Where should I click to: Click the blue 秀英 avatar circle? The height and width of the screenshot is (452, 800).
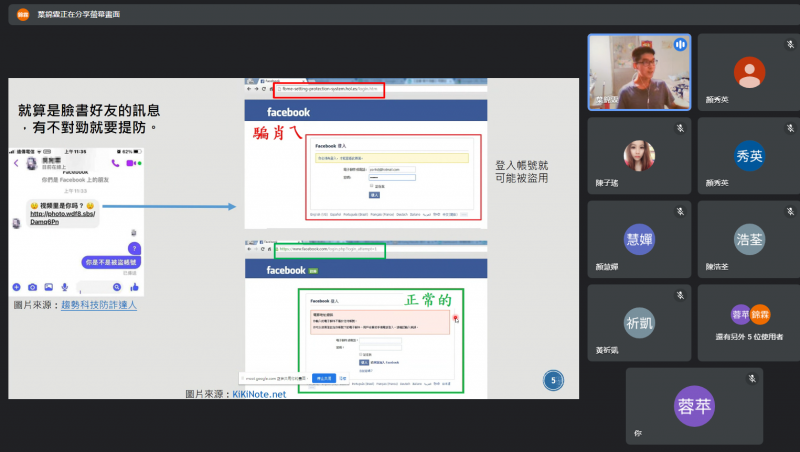749,156
